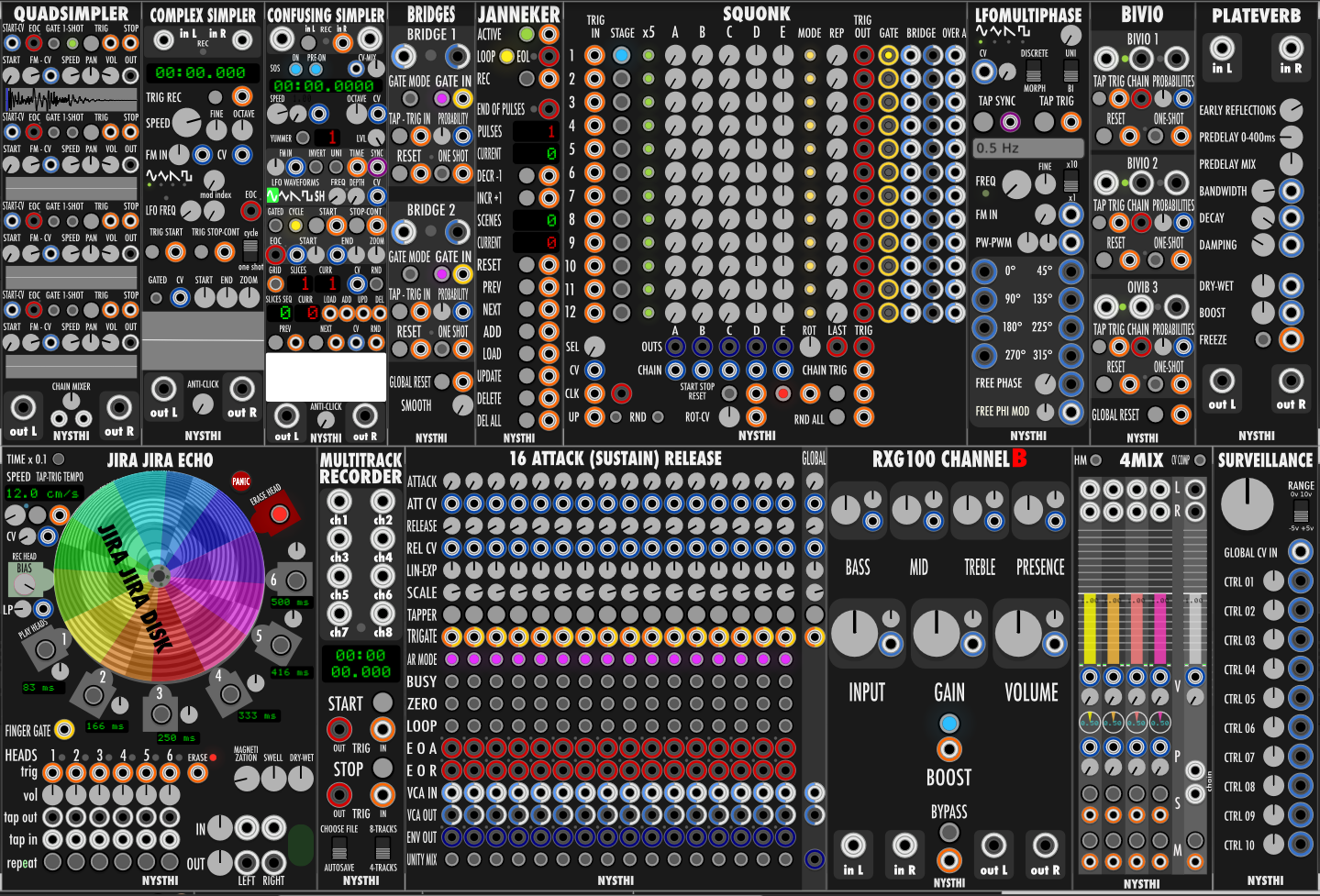Click the START button on Multitrack Recorder
The width and height of the screenshot is (1320, 896).
(x=383, y=702)
